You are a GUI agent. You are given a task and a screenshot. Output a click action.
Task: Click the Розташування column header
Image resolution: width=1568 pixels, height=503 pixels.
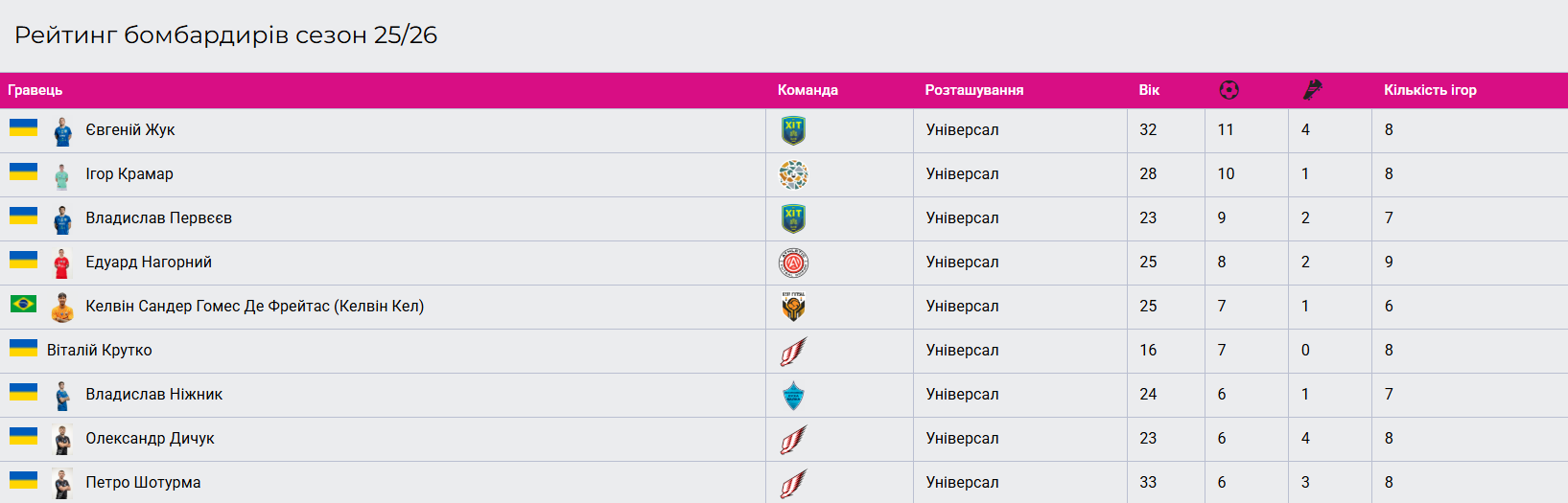(973, 90)
